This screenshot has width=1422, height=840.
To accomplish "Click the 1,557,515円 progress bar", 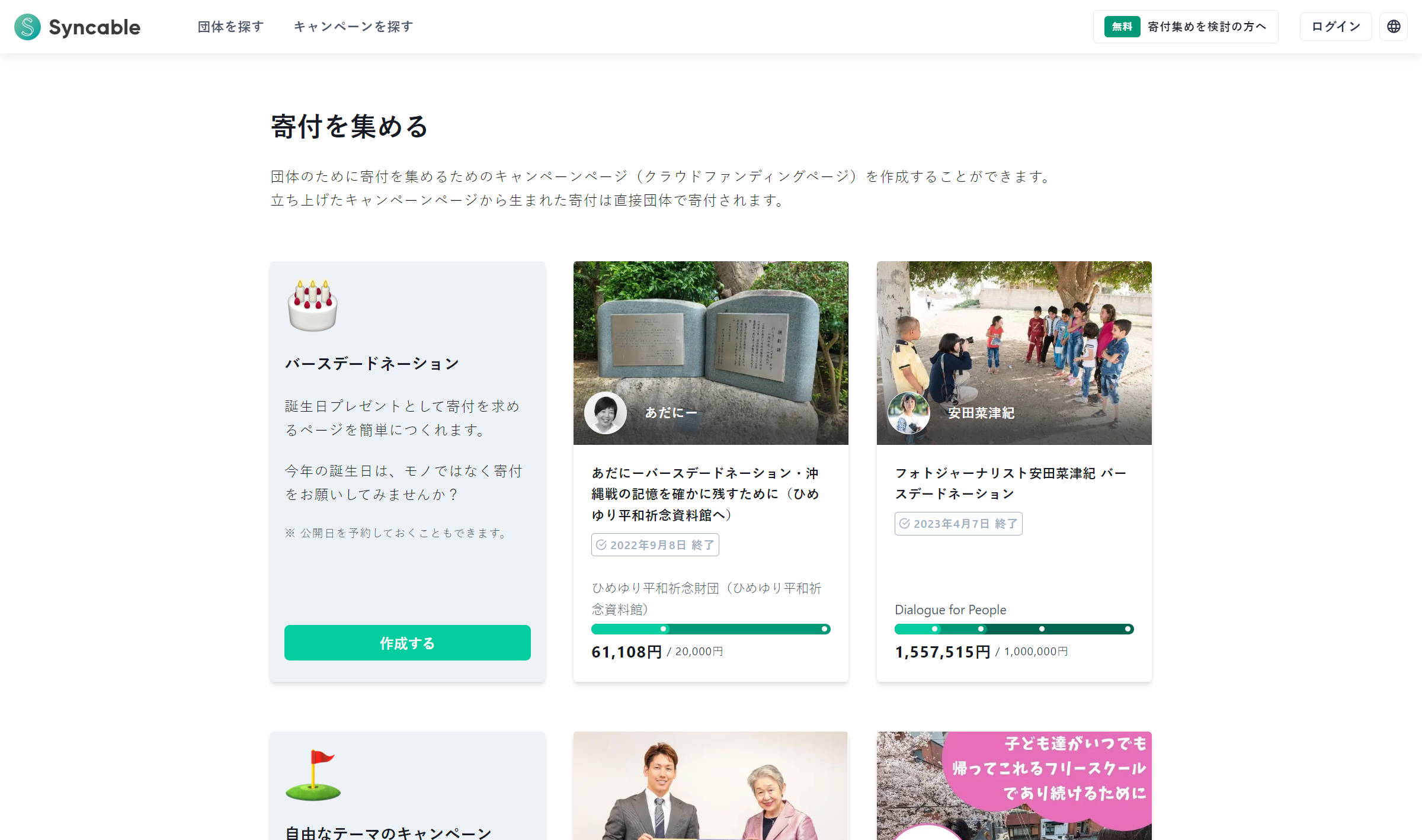I will 1014,629.
